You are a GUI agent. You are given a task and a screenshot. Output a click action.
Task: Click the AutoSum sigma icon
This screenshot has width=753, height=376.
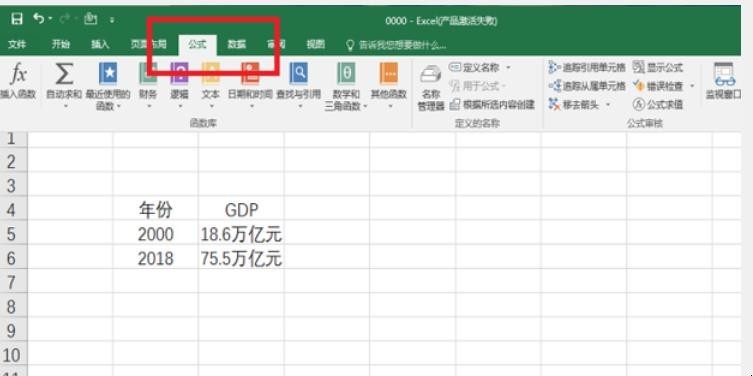coord(64,74)
